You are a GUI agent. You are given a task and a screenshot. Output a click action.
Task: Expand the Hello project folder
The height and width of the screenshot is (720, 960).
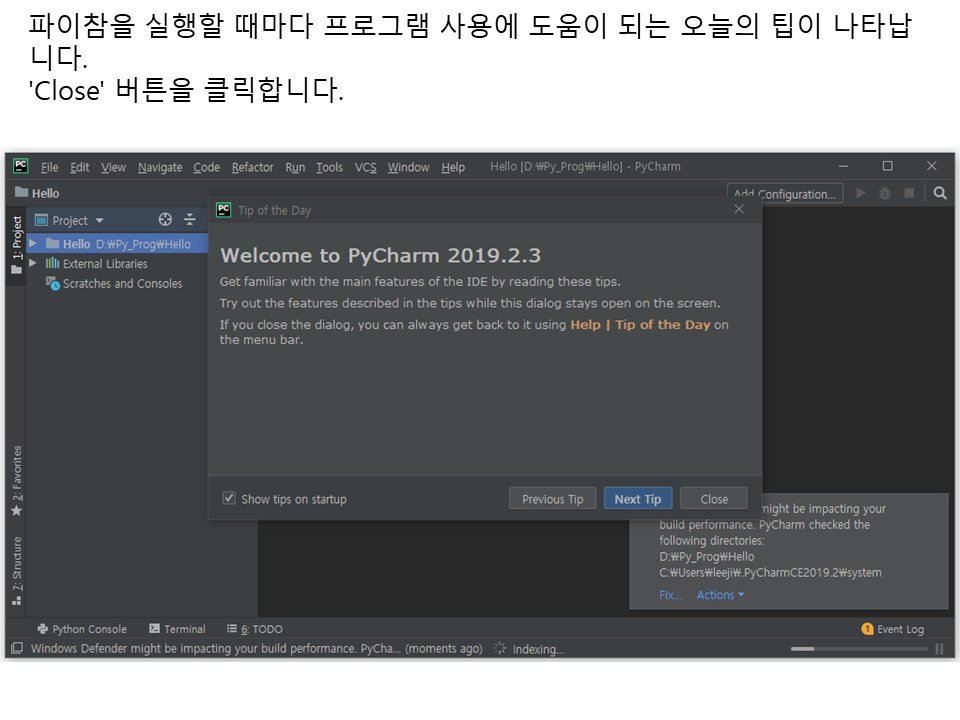(x=33, y=244)
